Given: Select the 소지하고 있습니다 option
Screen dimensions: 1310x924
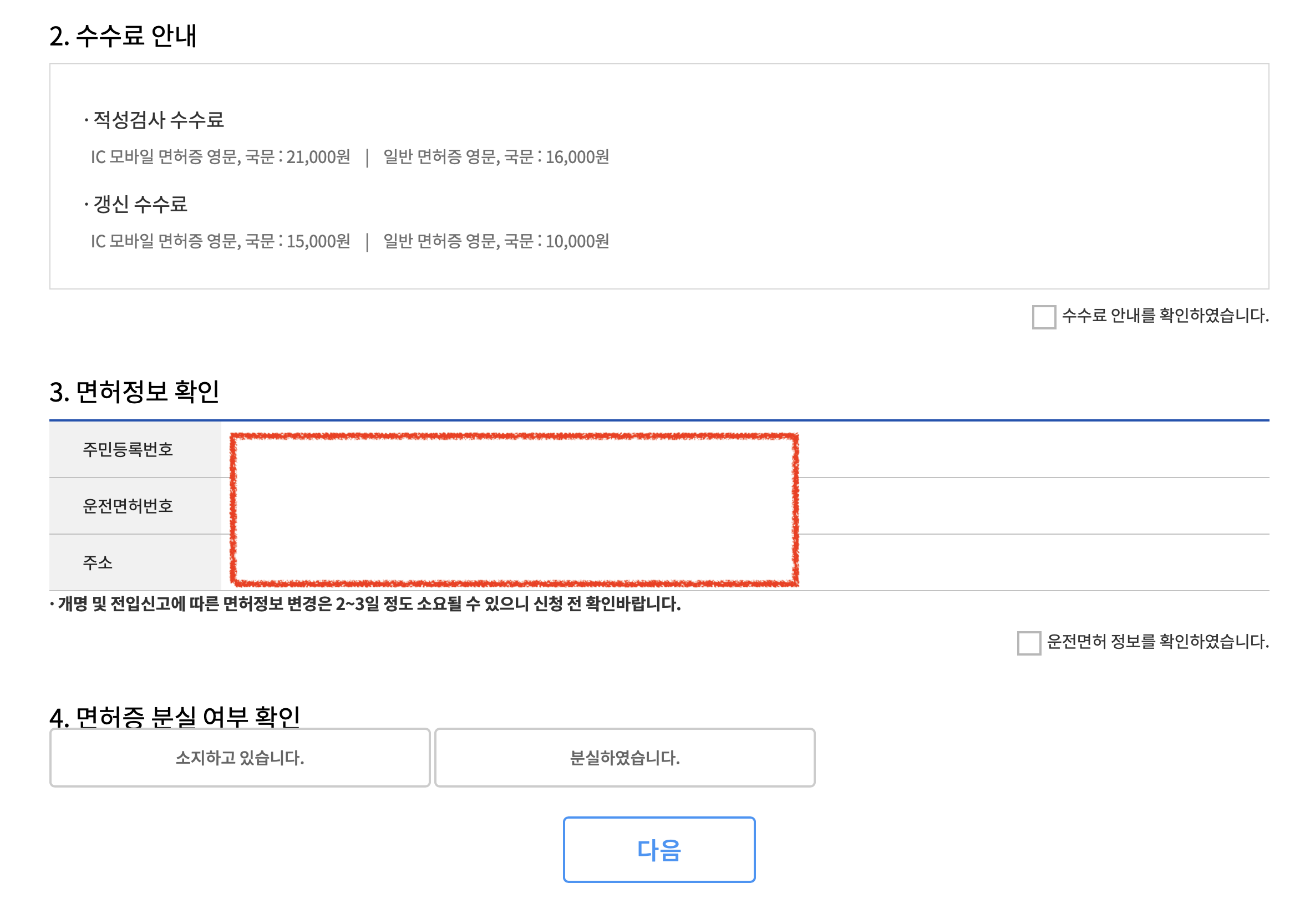Looking at the screenshot, I should [240, 758].
